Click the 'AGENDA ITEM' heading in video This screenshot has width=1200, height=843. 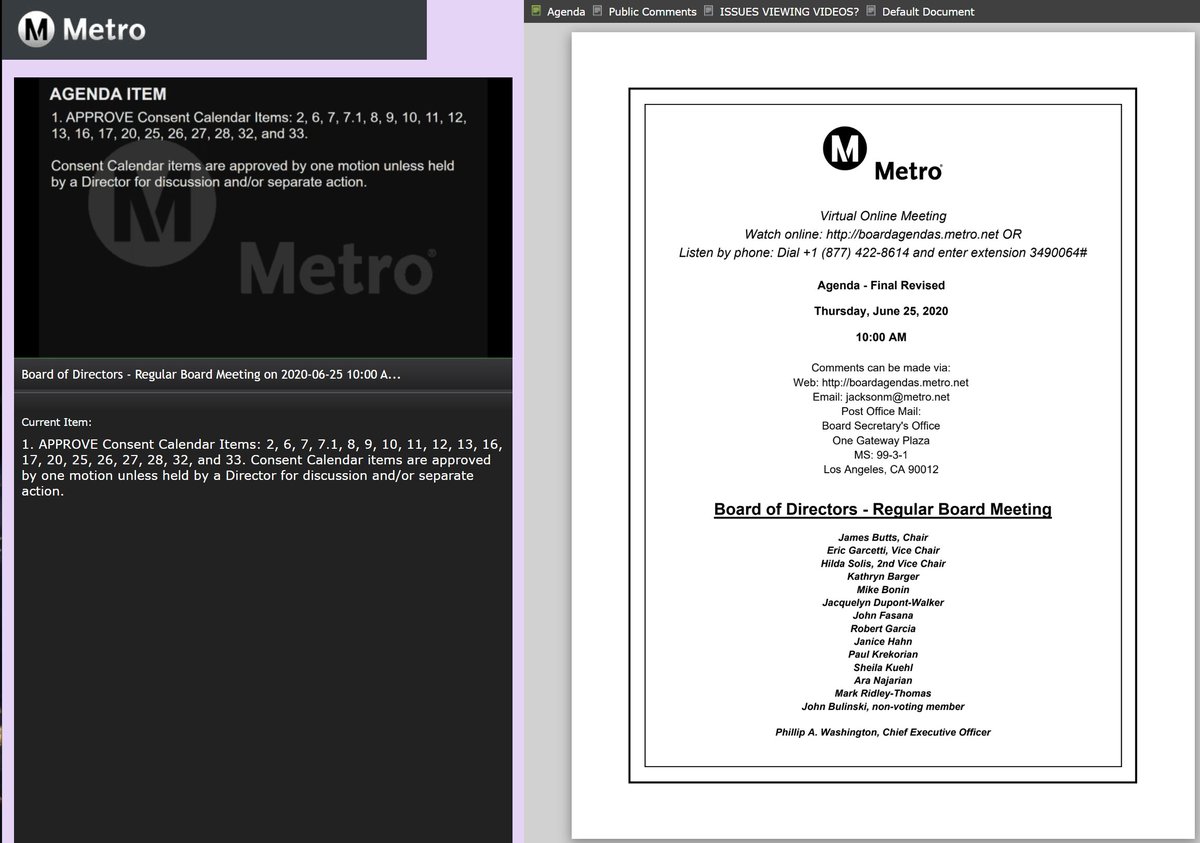(108, 94)
